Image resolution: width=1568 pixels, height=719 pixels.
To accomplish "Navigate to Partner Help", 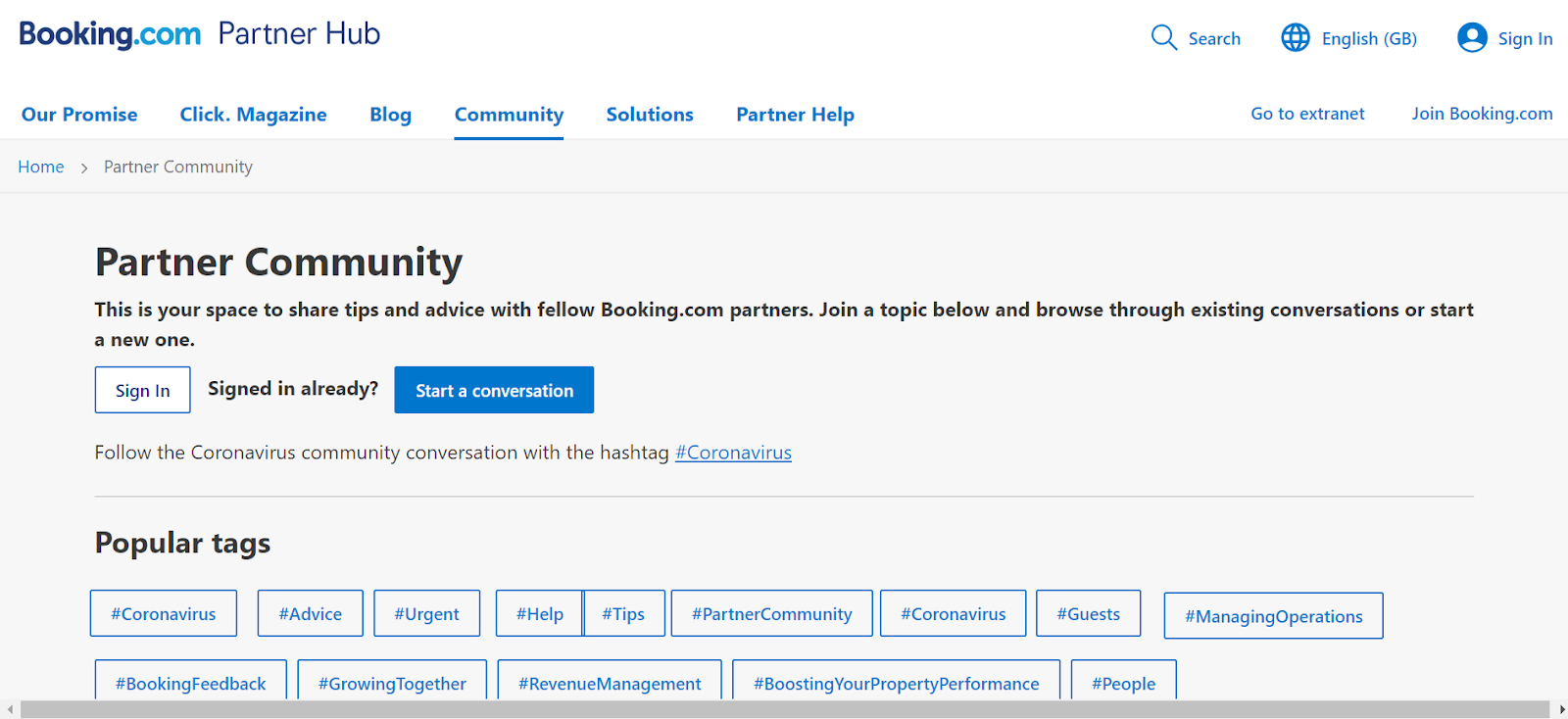I will pos(795,115).
